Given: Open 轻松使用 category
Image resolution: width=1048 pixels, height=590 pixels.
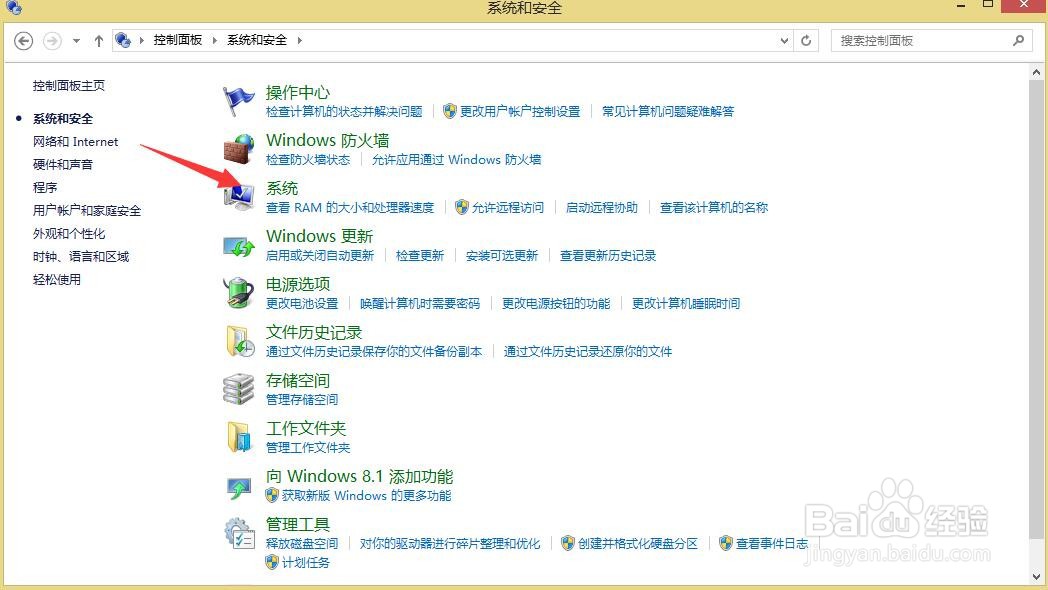Looking at the screenshot, I should tap(57, 279).
